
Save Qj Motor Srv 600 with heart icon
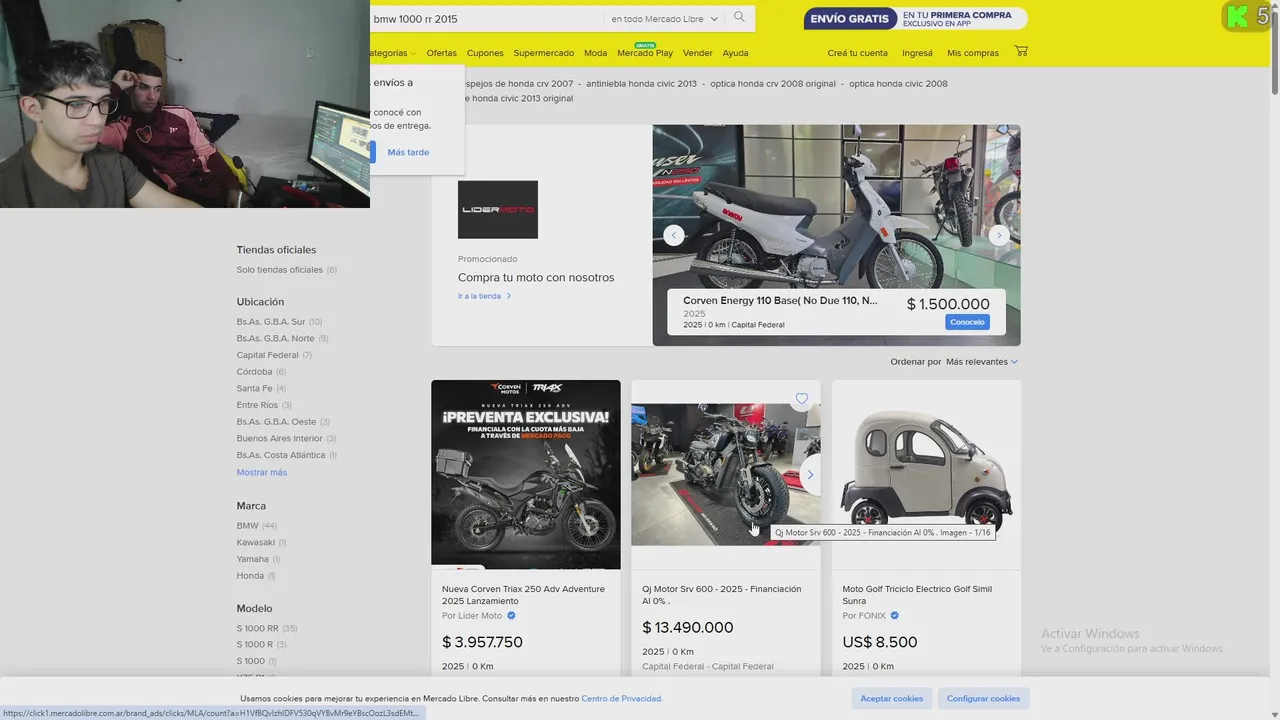pyautogui.click(x=801, y=399)
